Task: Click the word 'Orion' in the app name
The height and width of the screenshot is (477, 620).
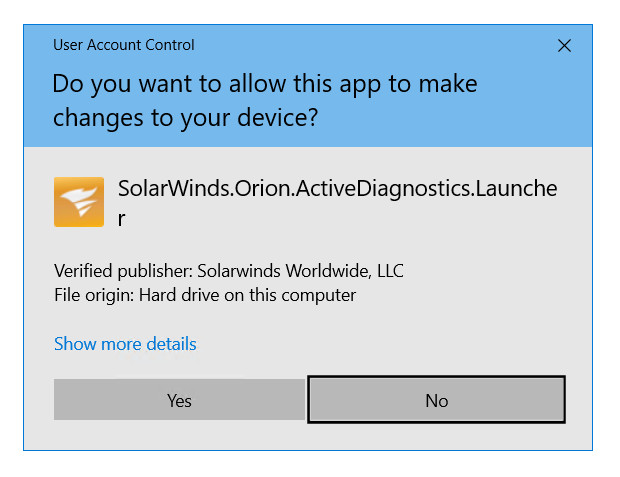Action: (x=263, y=188)
